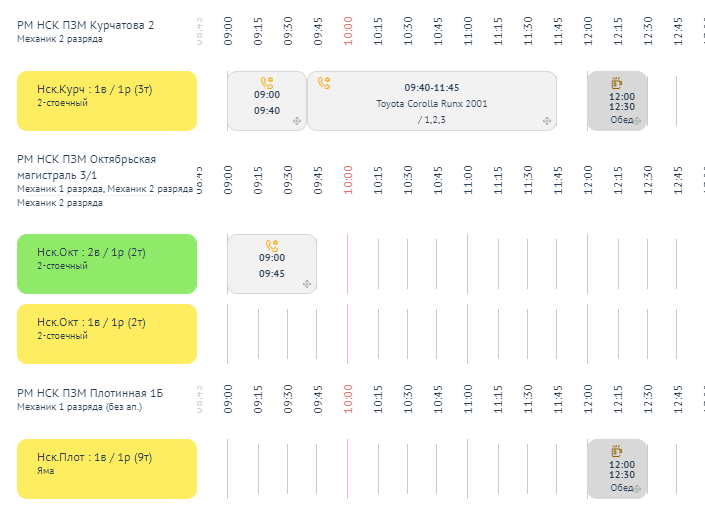Click coffee cup icon in Kurchatova lunch block
The width and height of the screenshot is (705, 509).
617,83
